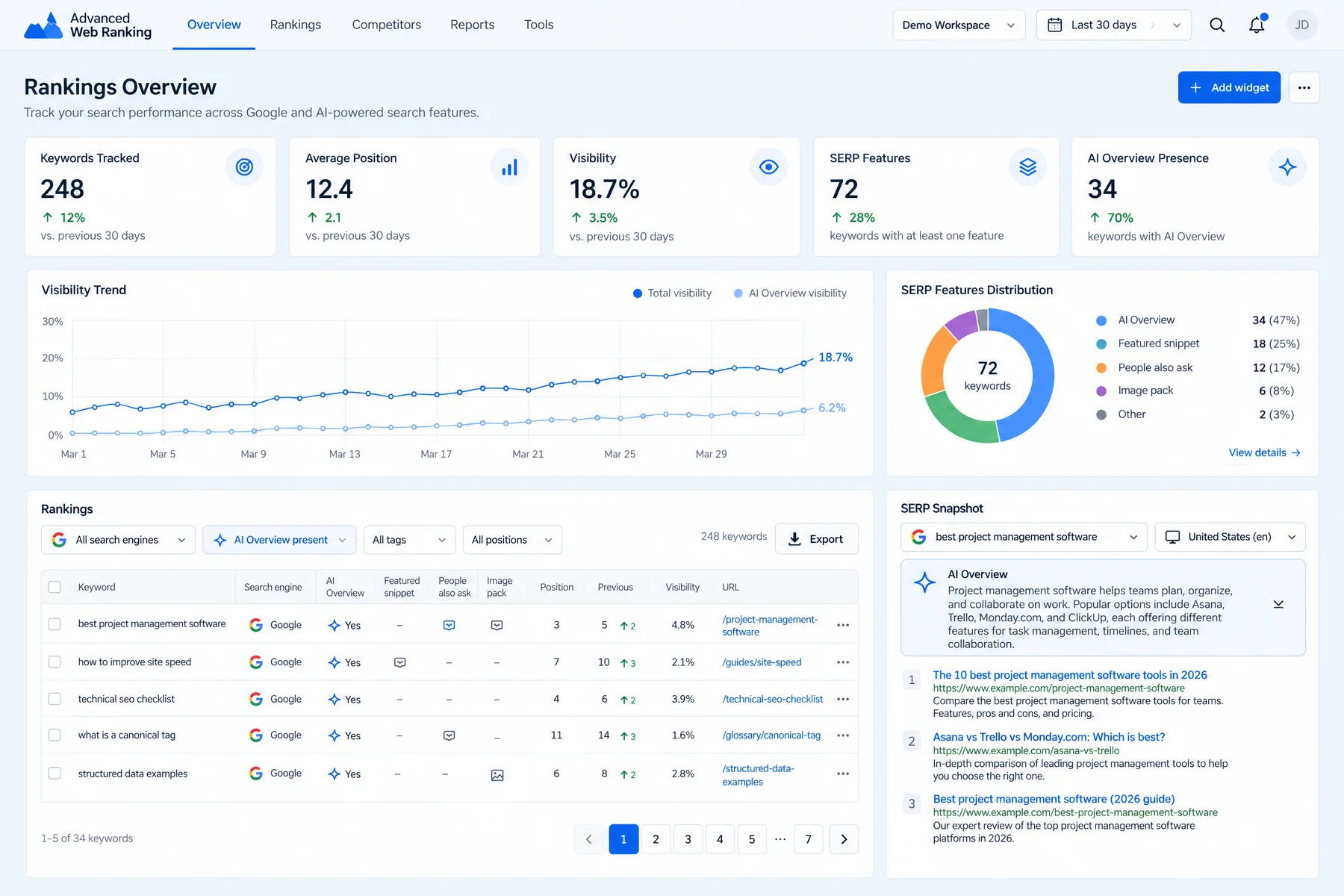Open the search magnifier icon
The height and width of the screenshot is (896, 1344).
tap(1217, 25)
